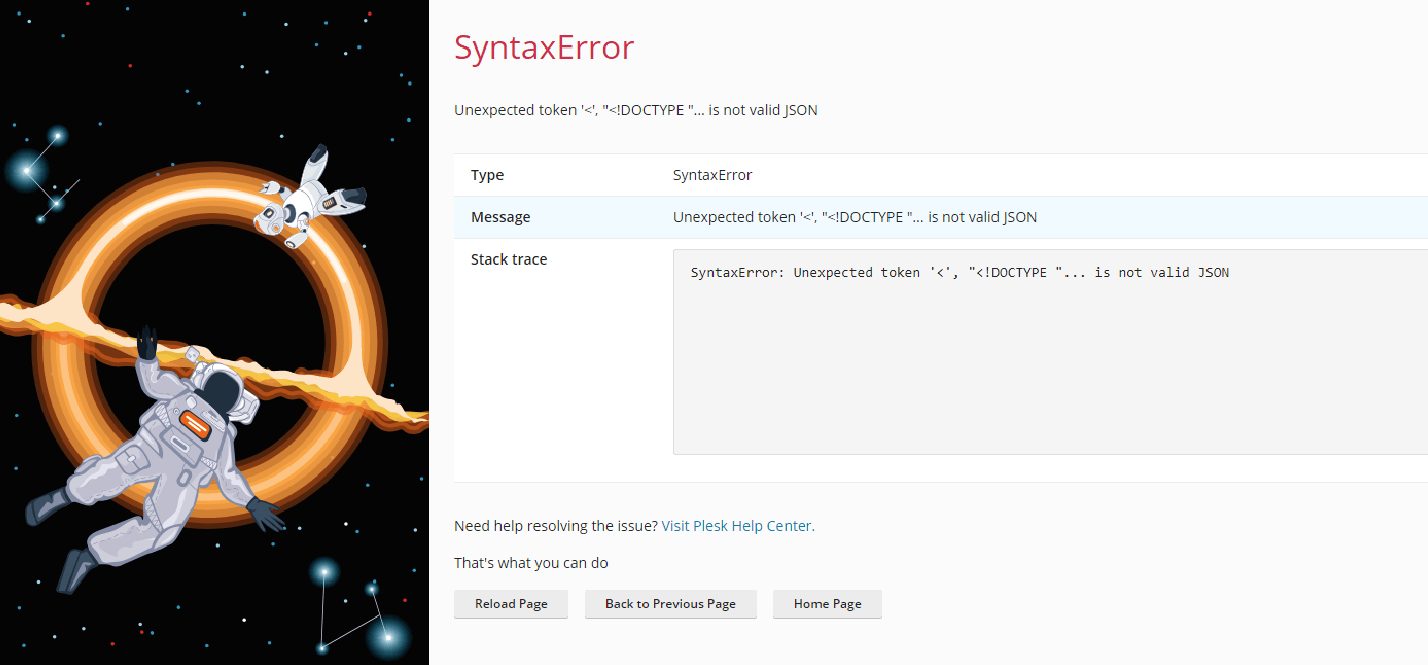1428x665 pixels.
Task: Click the bright star below the astronaut
Action: tap(325, 570)
